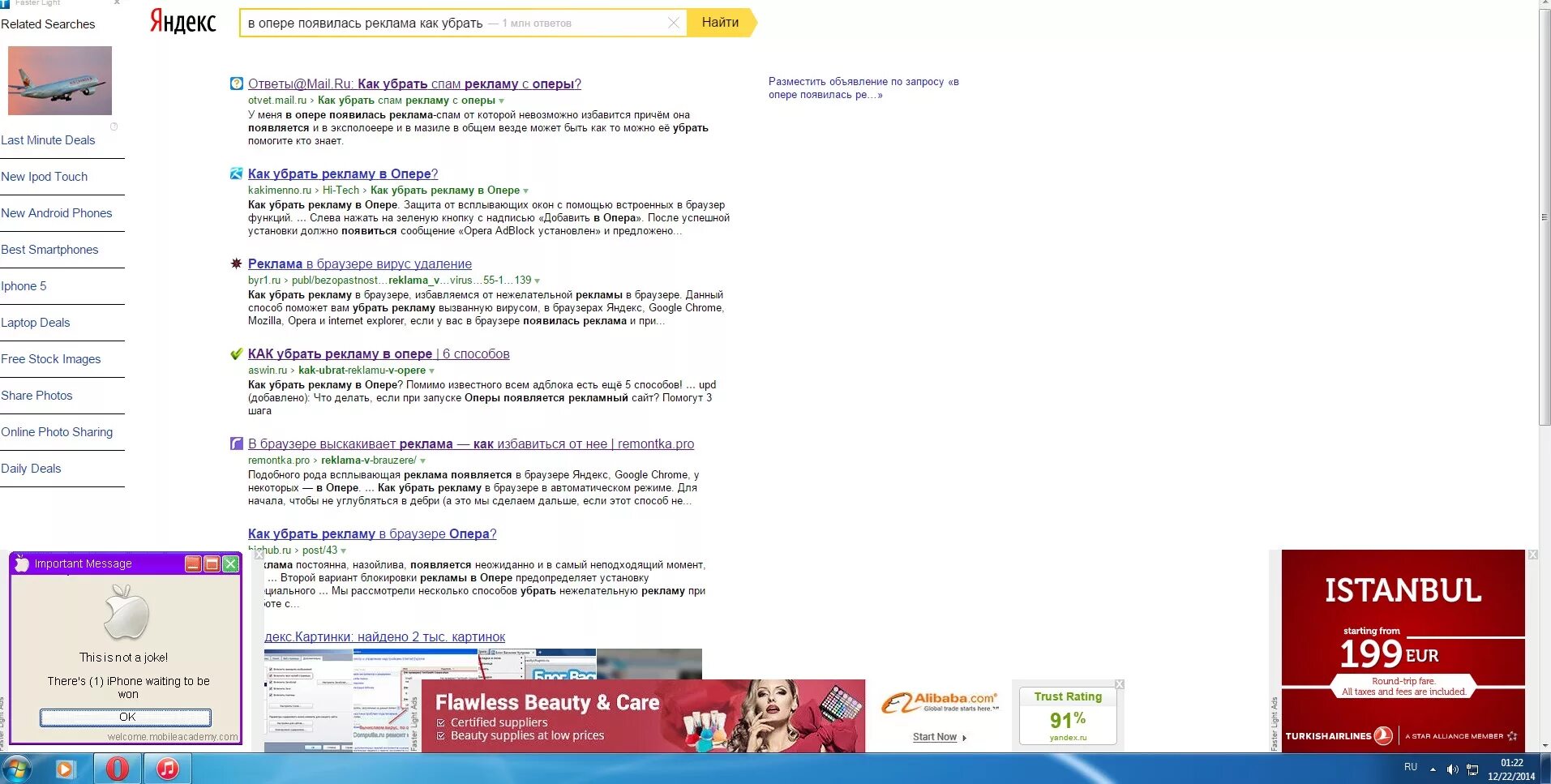Click the Найти search button
1551x784 pixels.
[721, 23]
